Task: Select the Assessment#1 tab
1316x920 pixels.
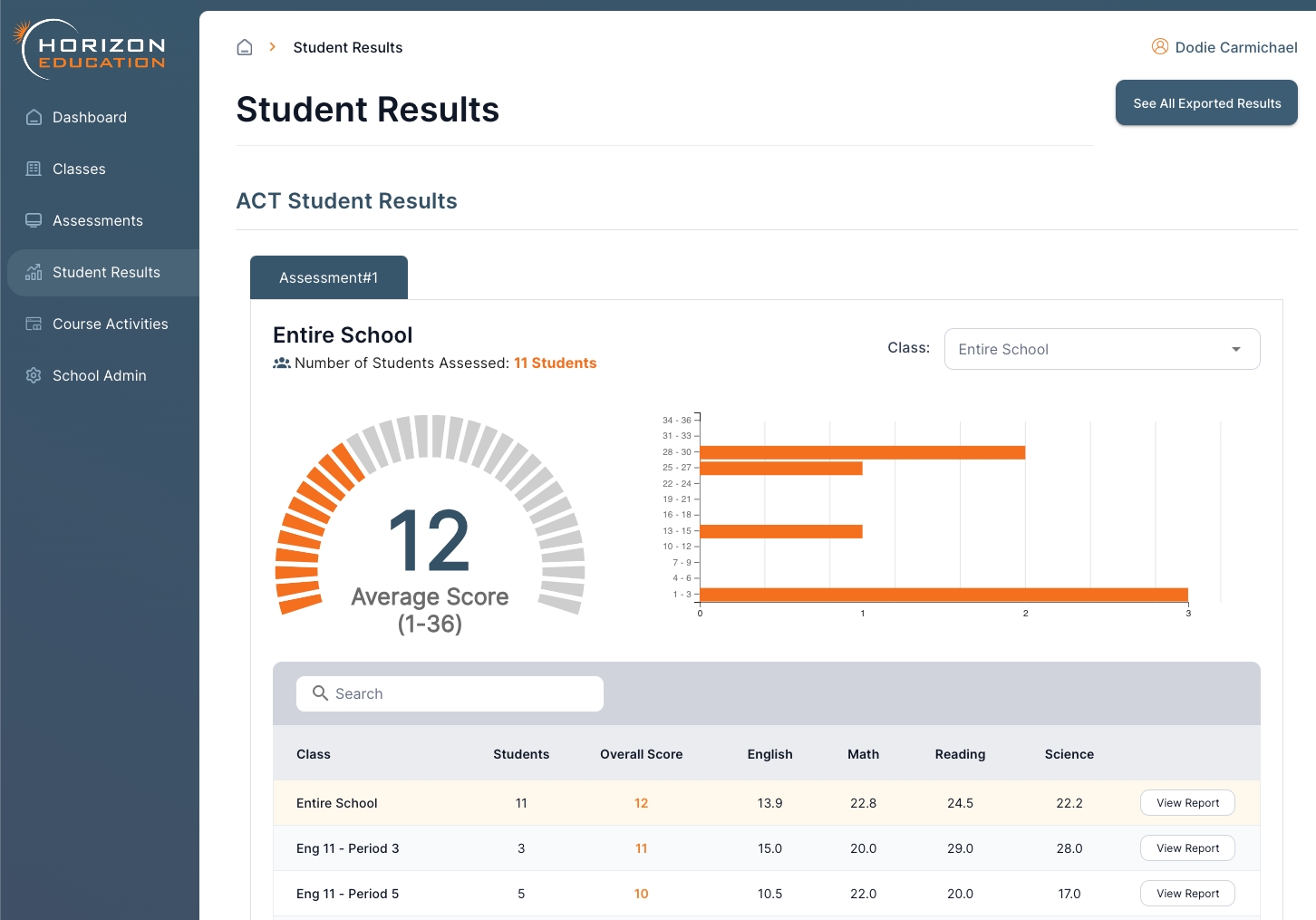Action: click(328, 277)
